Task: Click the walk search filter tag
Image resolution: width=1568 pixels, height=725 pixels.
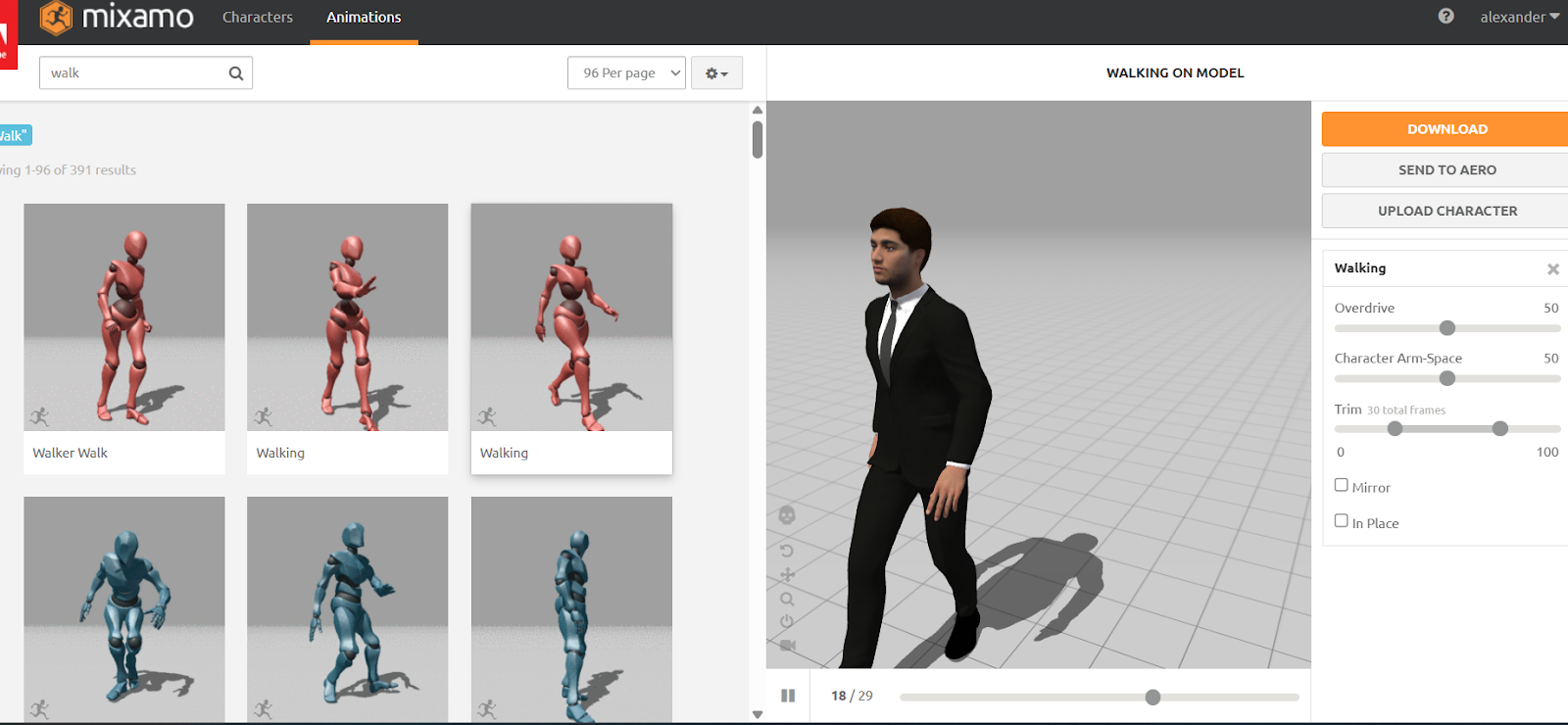Action: click(x=15, y=135)
